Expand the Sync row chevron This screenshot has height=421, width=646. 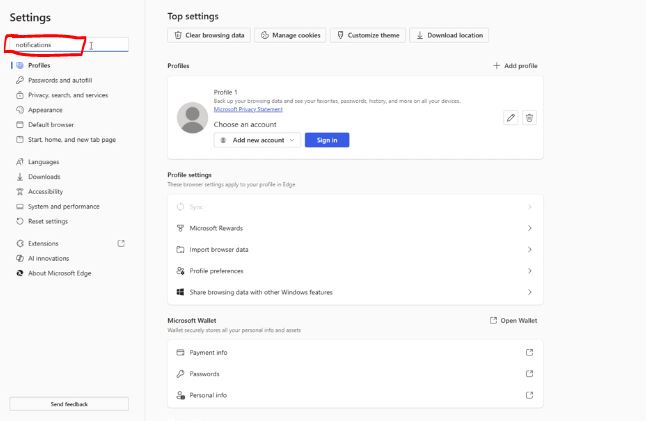click(529, 207)
